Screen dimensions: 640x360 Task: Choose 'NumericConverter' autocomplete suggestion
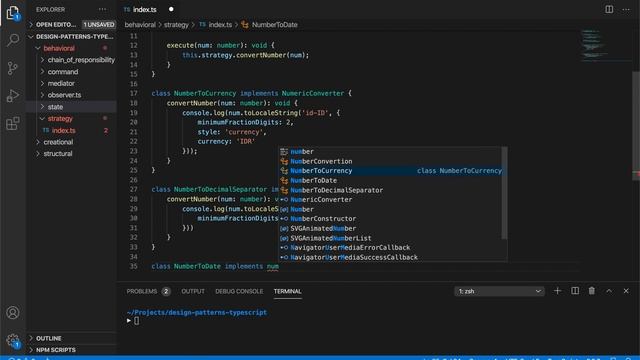point(391,200)
